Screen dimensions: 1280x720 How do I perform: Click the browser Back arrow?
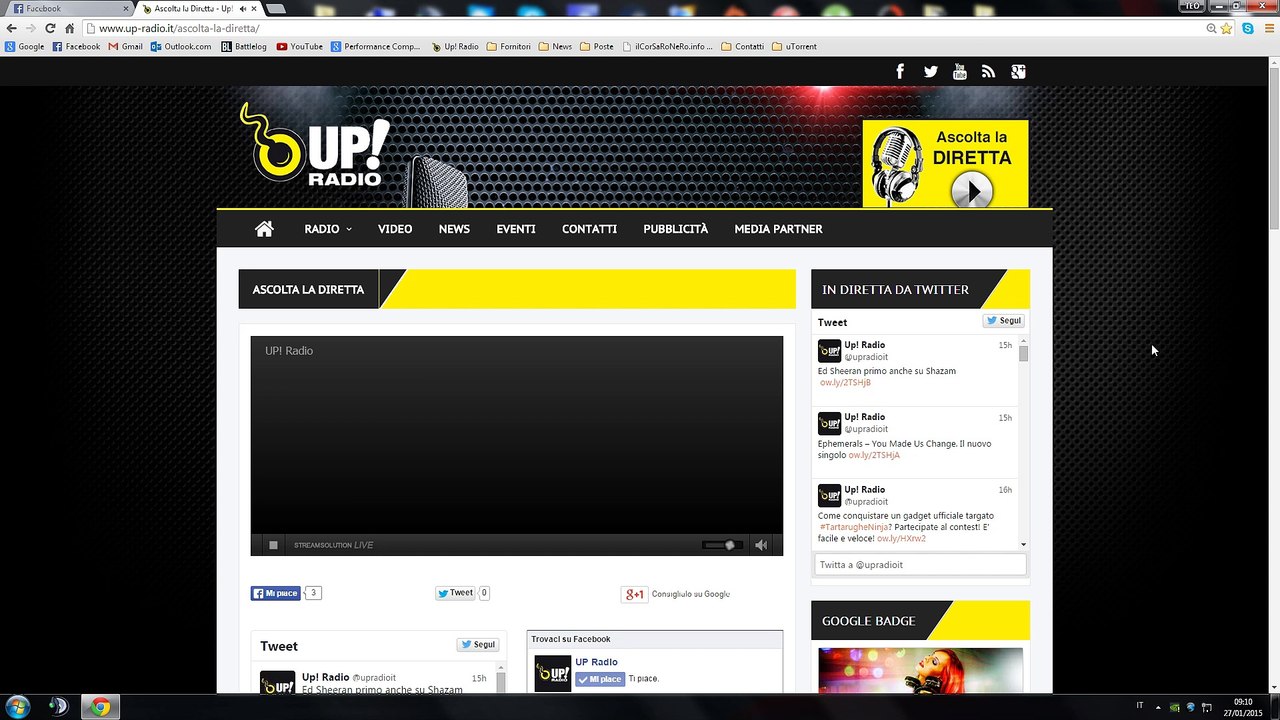[12, 29]
